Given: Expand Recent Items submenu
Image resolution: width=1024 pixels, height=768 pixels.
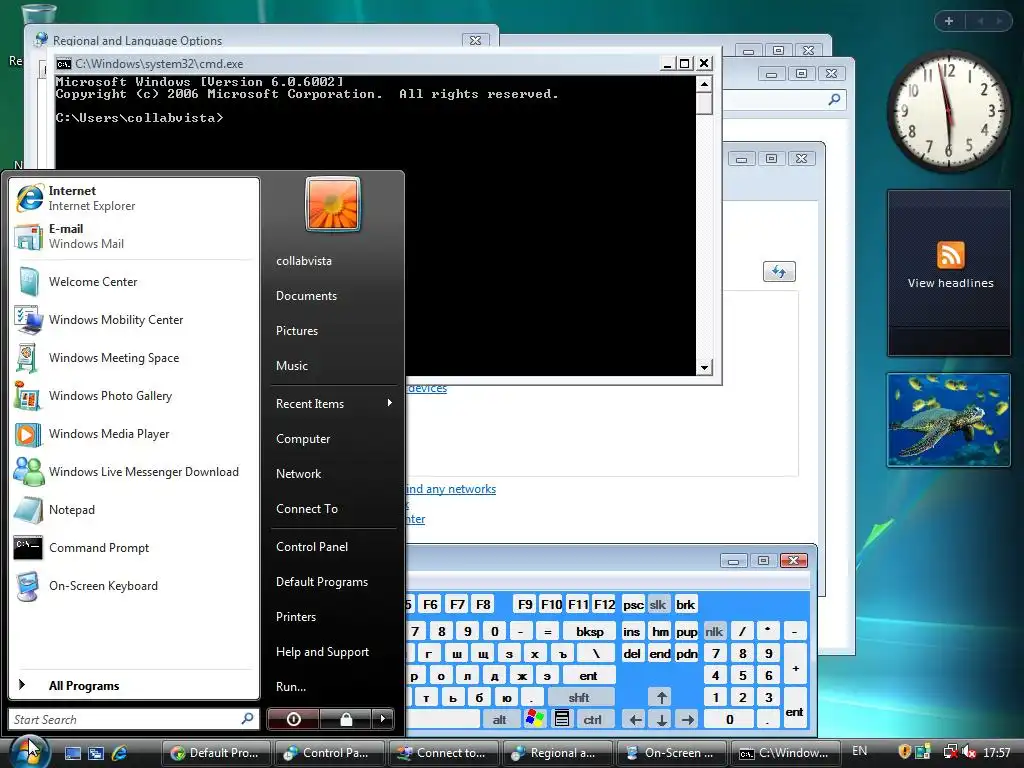Looking at the screenshot, I should (333, 404).
